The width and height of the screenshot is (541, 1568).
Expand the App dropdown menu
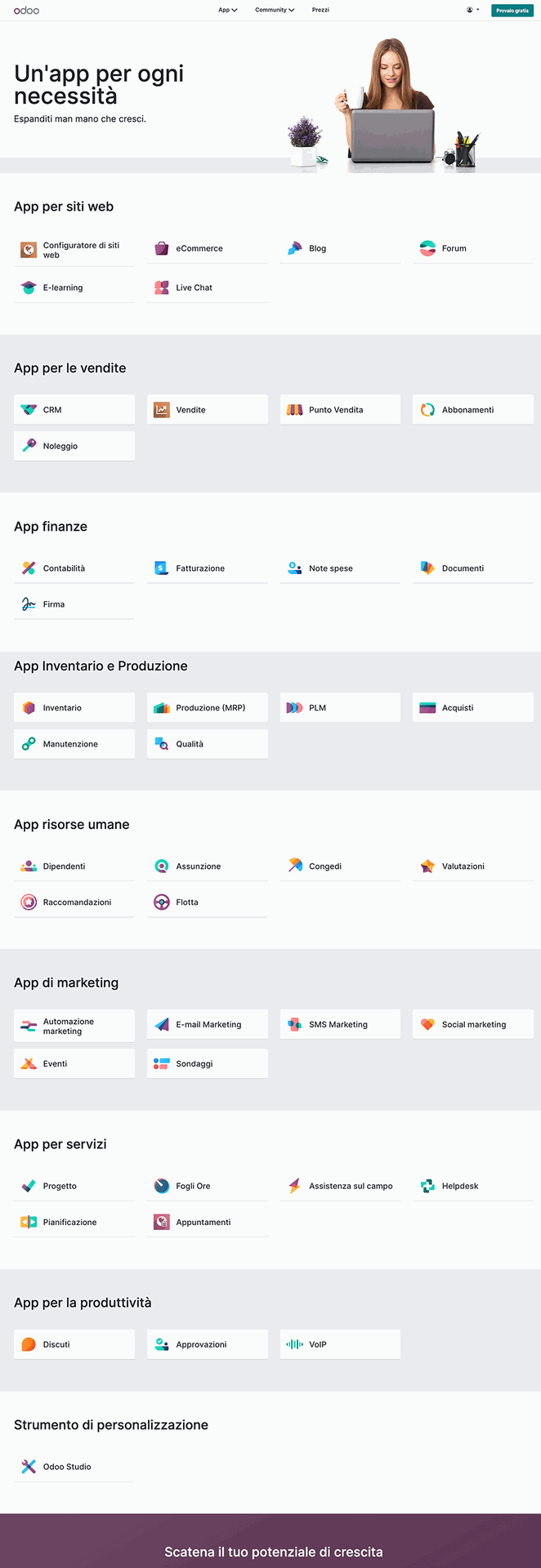227,11
